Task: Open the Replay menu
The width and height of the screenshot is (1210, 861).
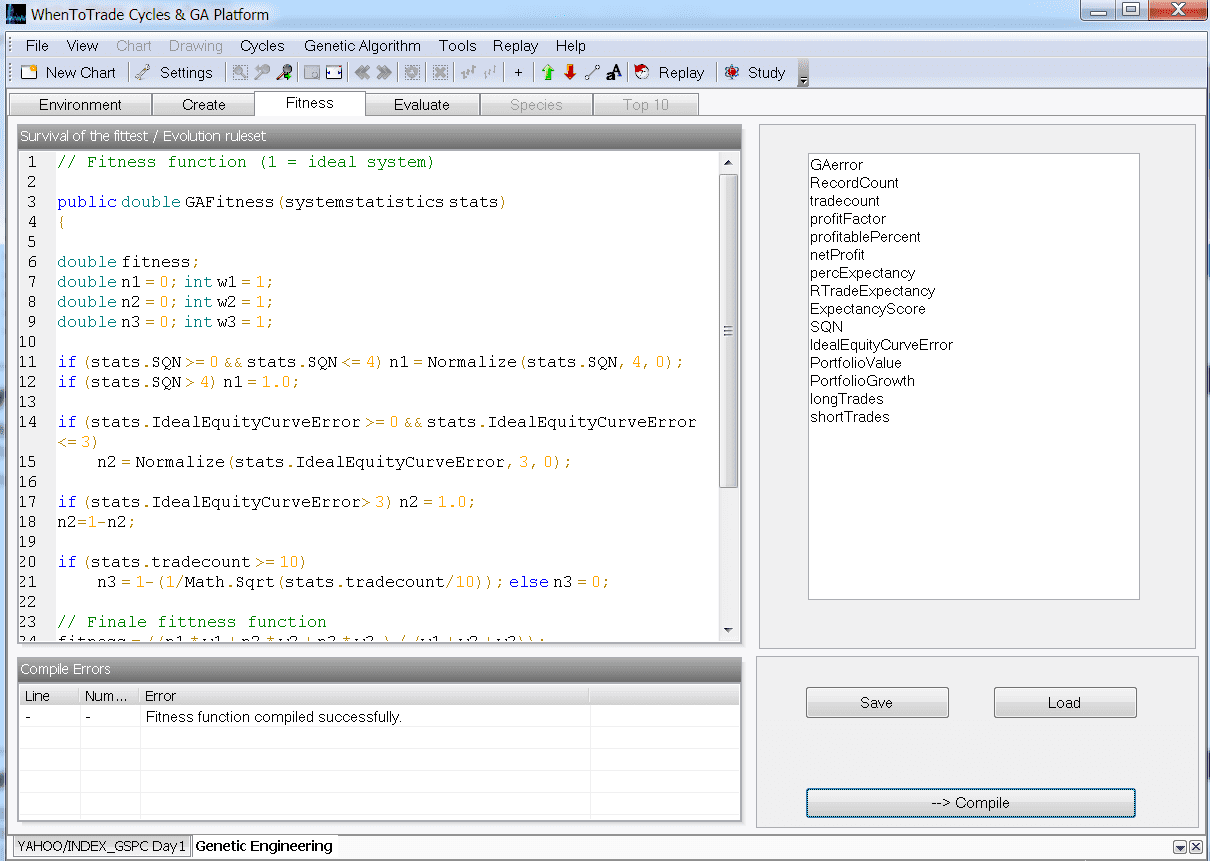Action: pyautogui.click(x=516, y=46)
